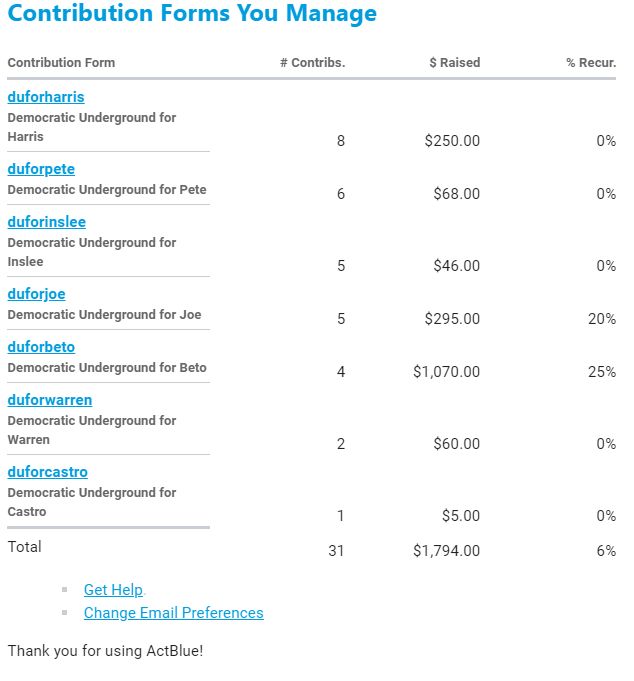The width and height of the screenshot is (634, 681).
Task: Click the 25% recurring value
Action: click(602, 372)
